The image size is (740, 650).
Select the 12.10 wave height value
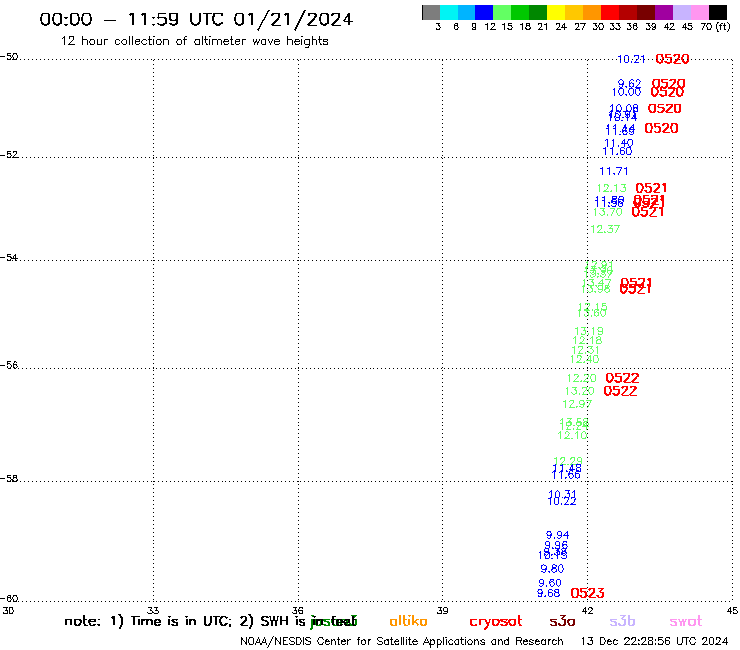(x=572, y=435)
